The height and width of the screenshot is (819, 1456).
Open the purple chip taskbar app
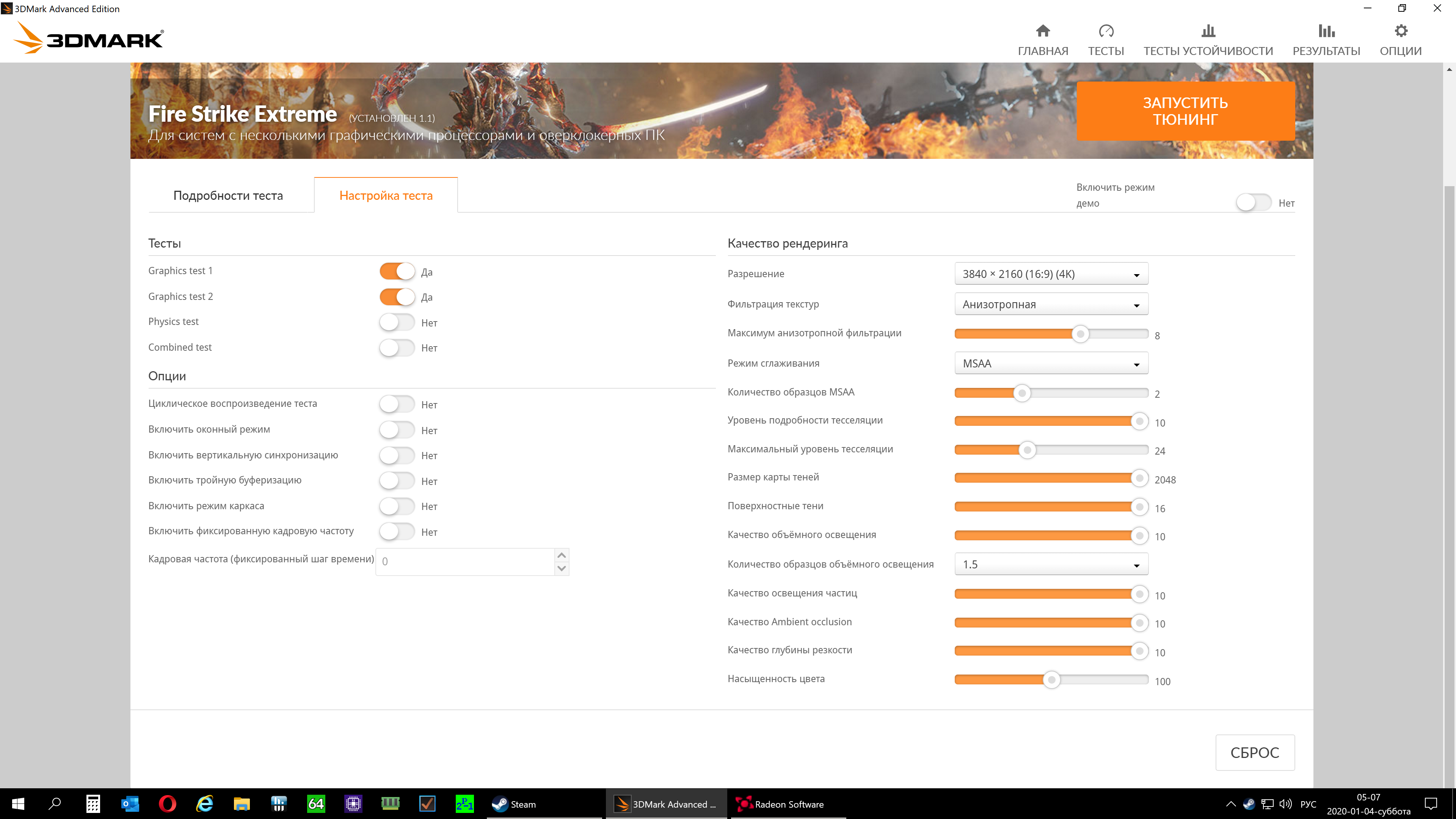[x=353, y=804]
